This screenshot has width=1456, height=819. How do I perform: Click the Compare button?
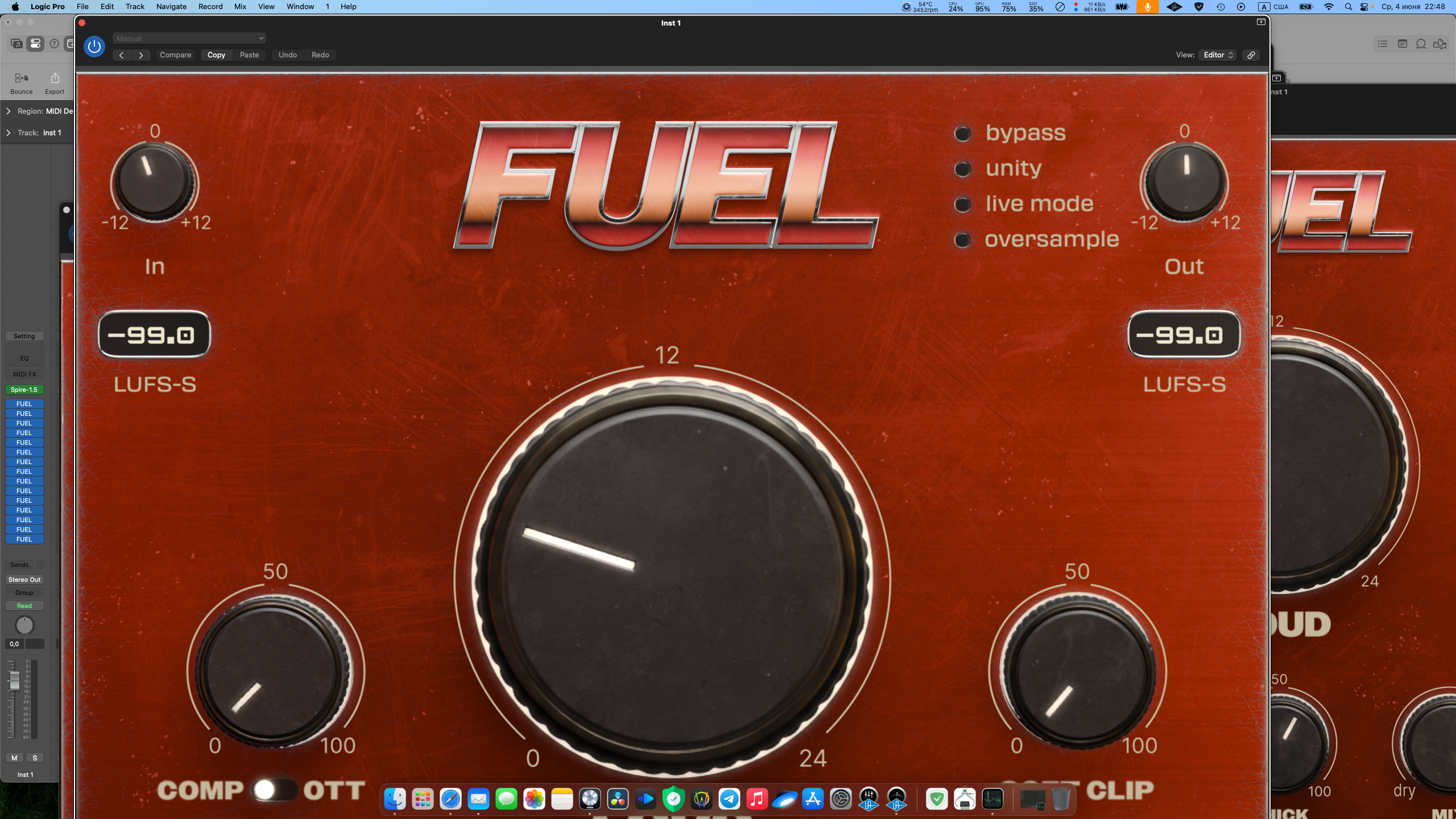point(175,55)
